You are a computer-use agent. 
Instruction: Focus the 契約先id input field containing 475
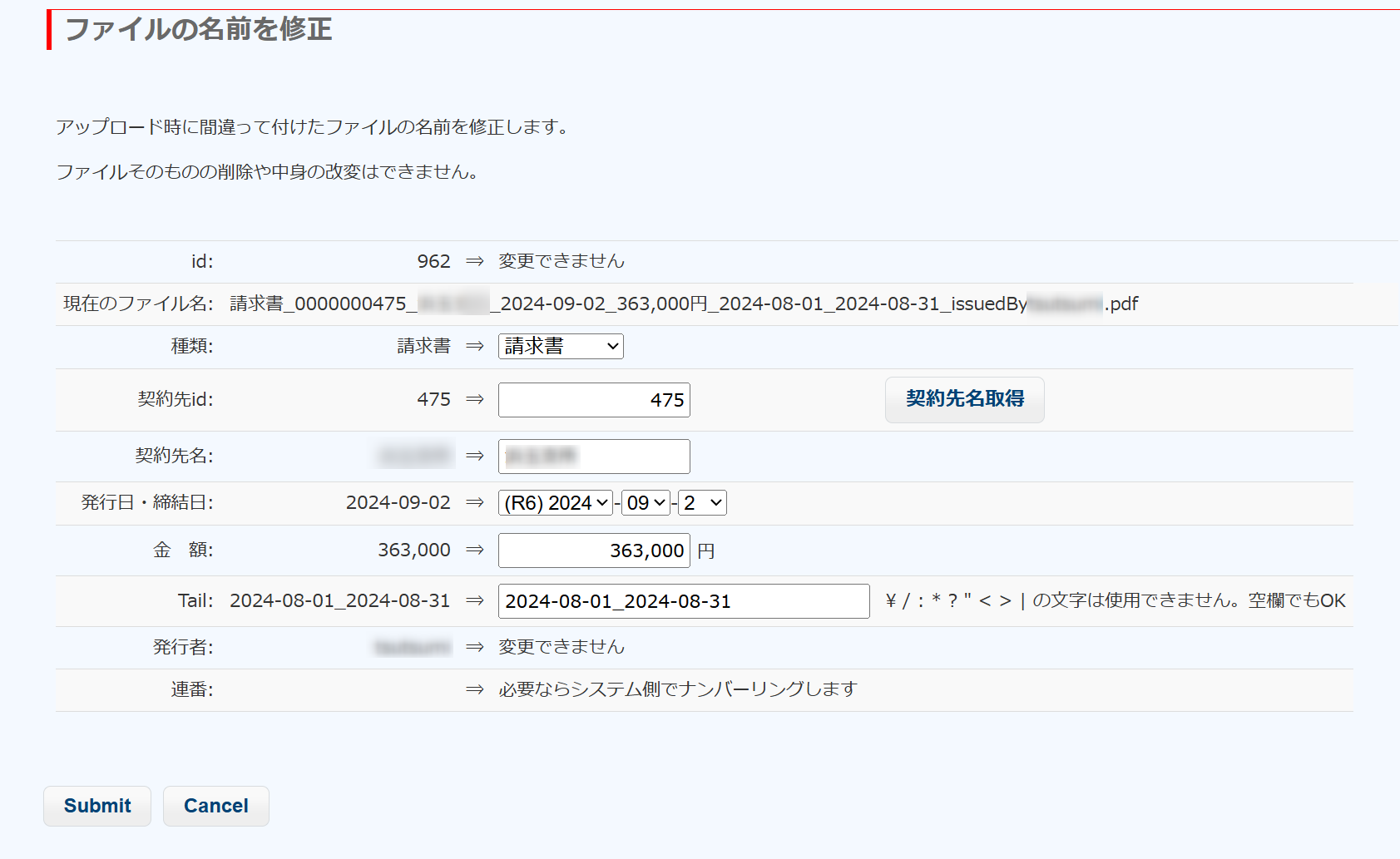pyautogui.click(x=594, y=400)
